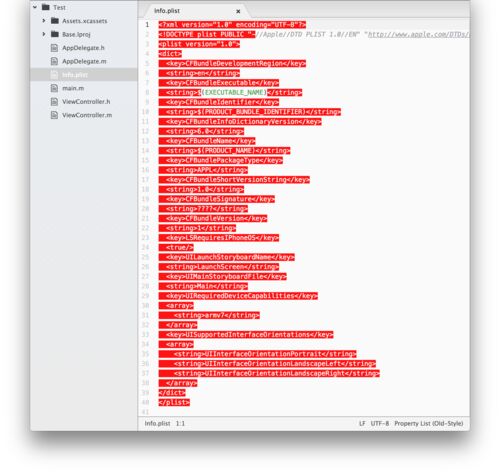Click the CFBundlePackageType key line
Viewport: 500px width, 474px height.
click(x=221, y=160)
